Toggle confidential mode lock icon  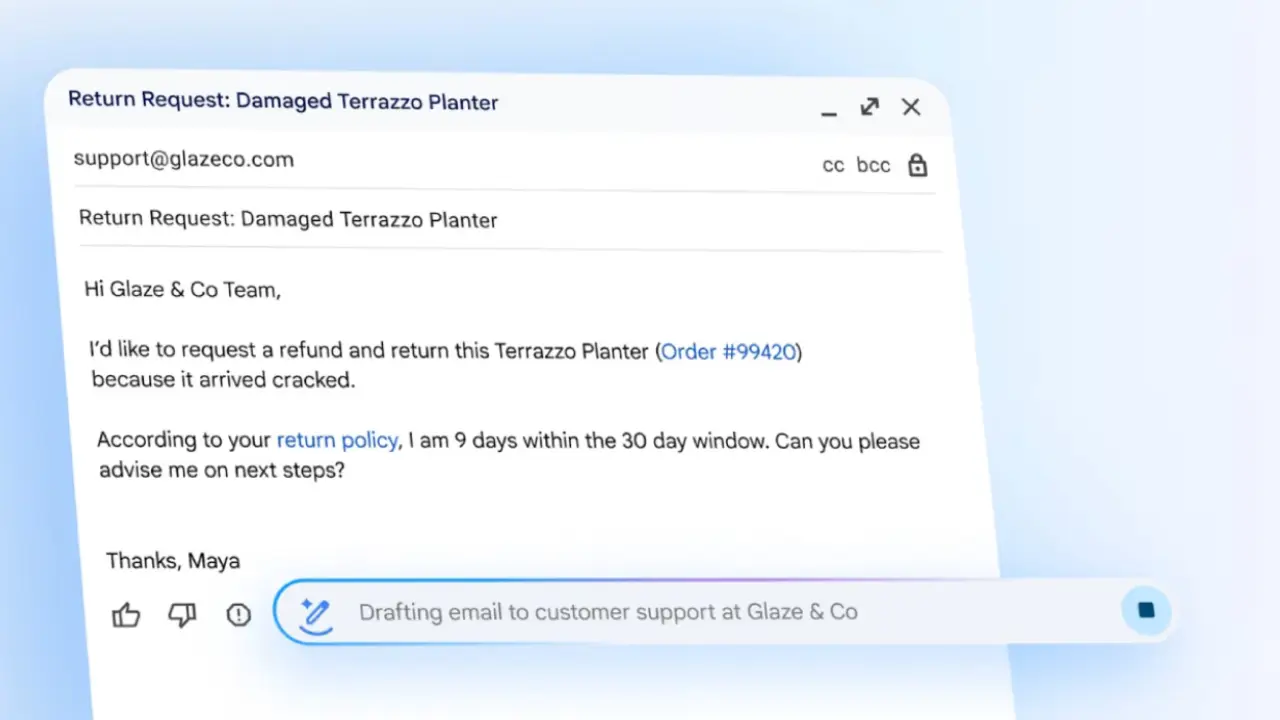point(917,165)
